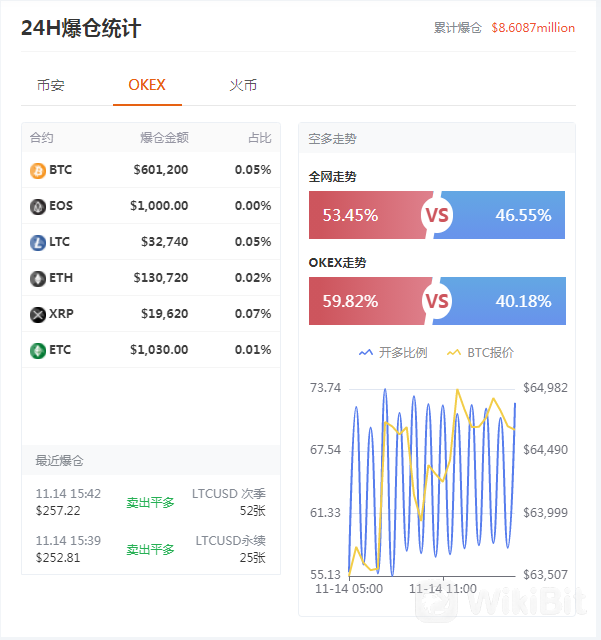
Task: Click the $601,200 liquidation amount
Action: pyautogui.click(x=161, y=170)
